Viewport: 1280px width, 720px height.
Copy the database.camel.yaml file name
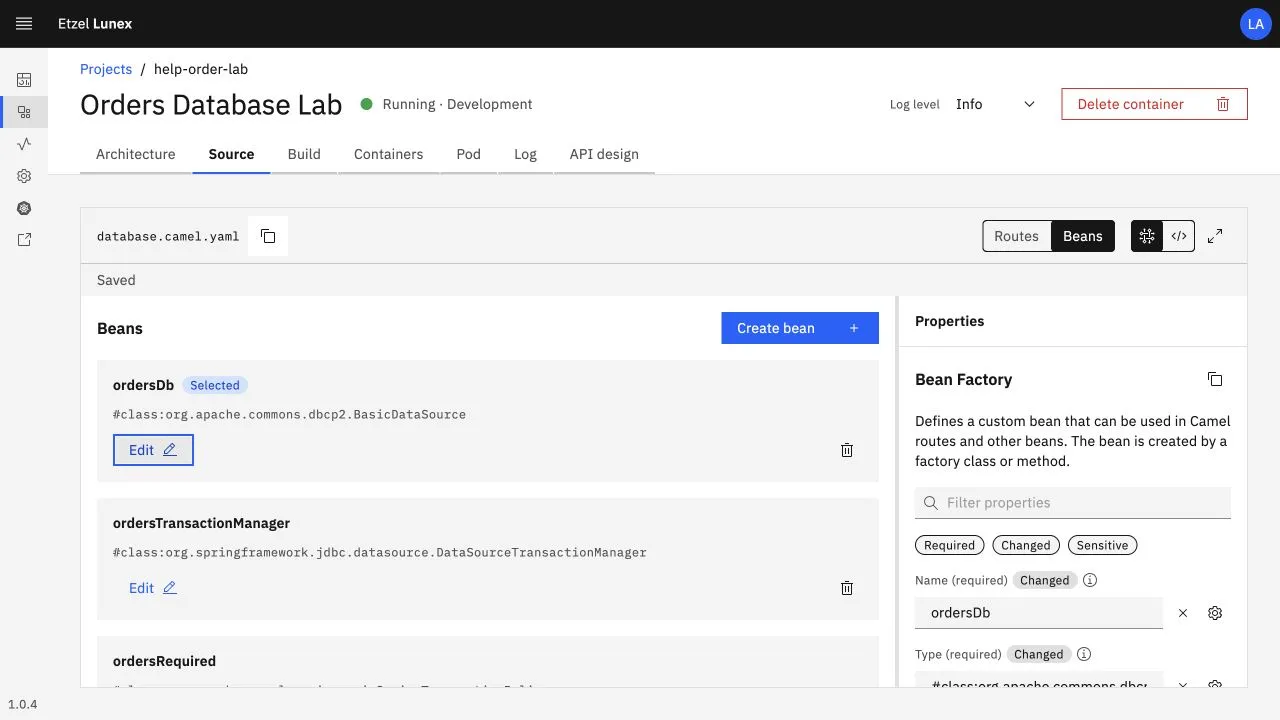[x=268, y=236]
